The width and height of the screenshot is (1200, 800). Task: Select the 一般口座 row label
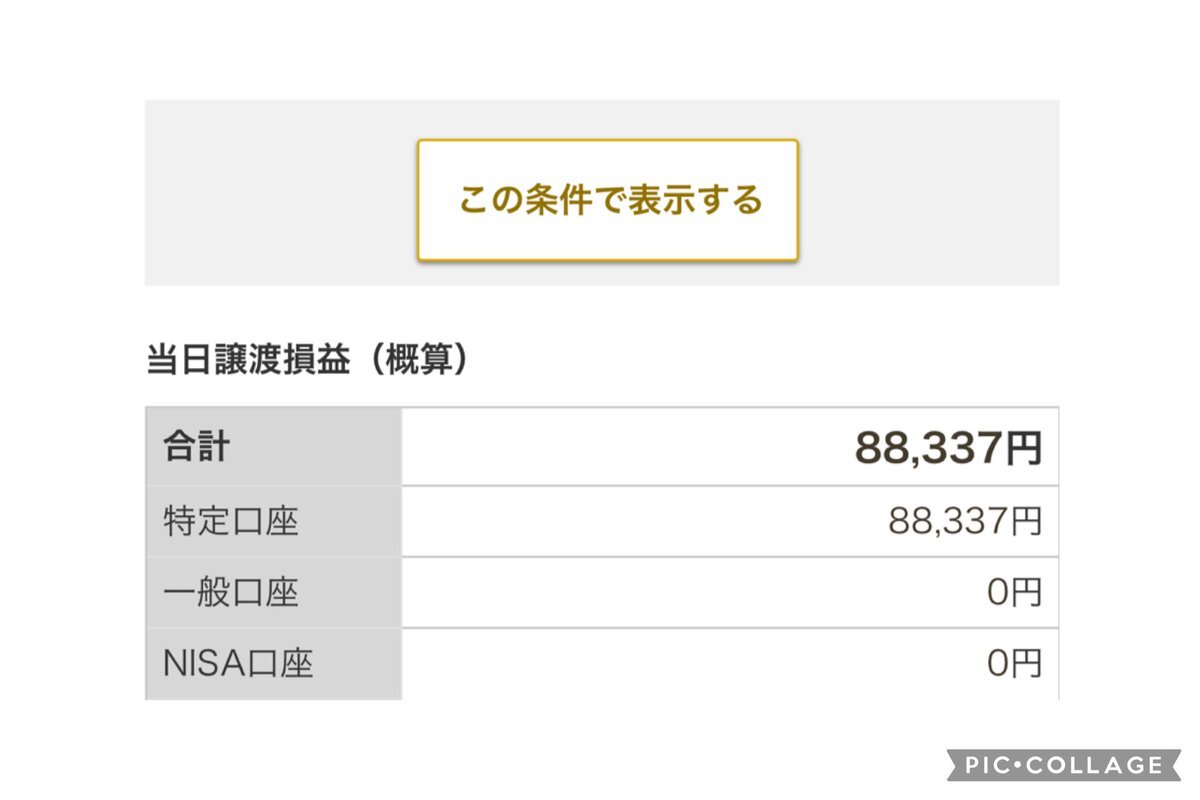click(x=231, y=593)
